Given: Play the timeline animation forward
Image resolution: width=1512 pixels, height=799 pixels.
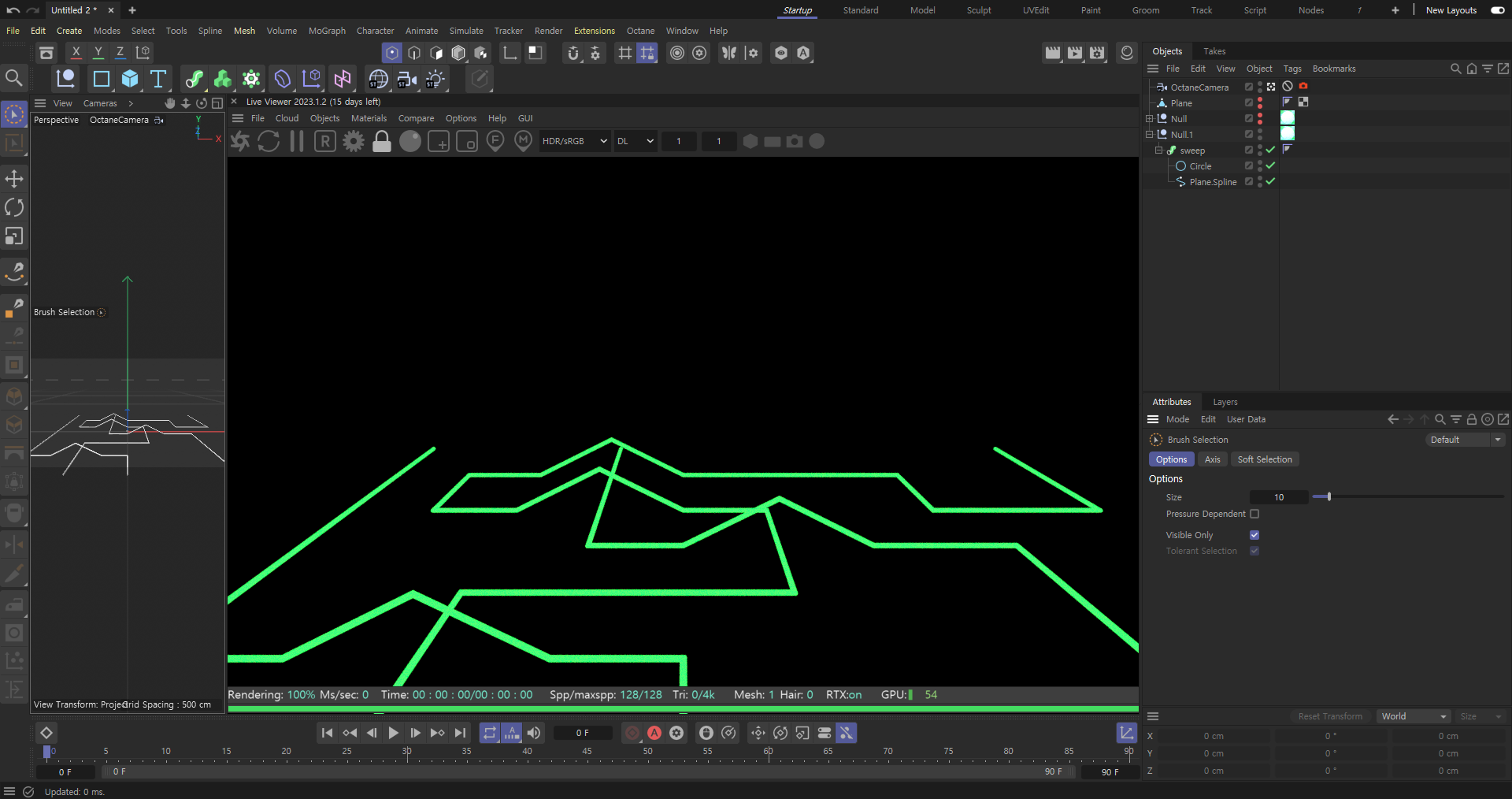Looking at the screenshot, I should pos(393,733).
